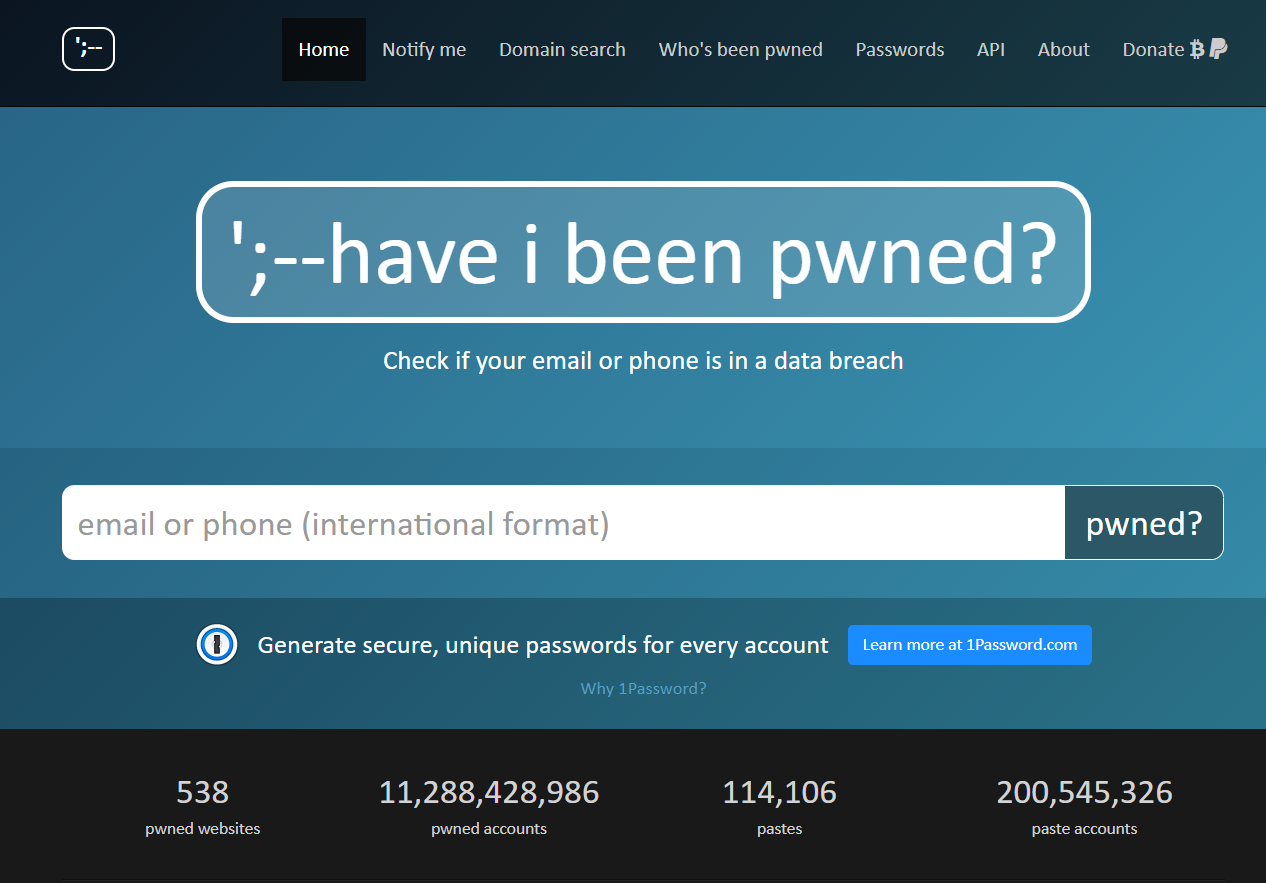This screenshot has height=883, width=1266.
Task: Open Domain search in the navigation bar
Action: tap(562, 49)
